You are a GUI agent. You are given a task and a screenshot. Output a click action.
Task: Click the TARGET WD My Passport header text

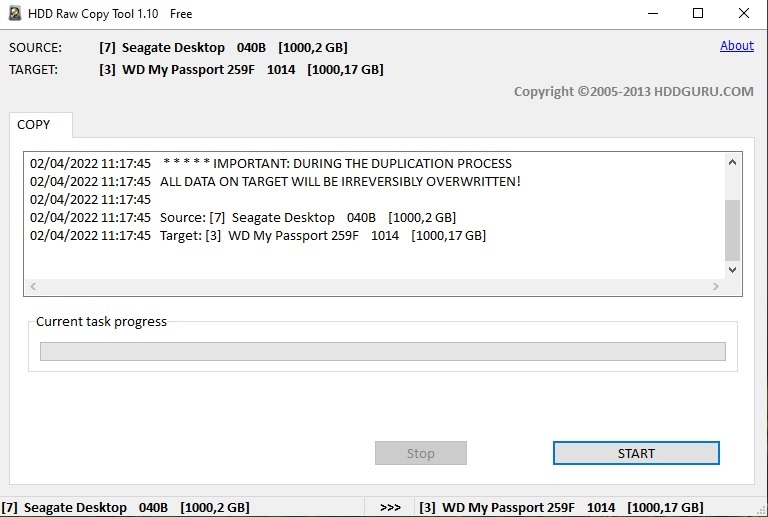241,70
